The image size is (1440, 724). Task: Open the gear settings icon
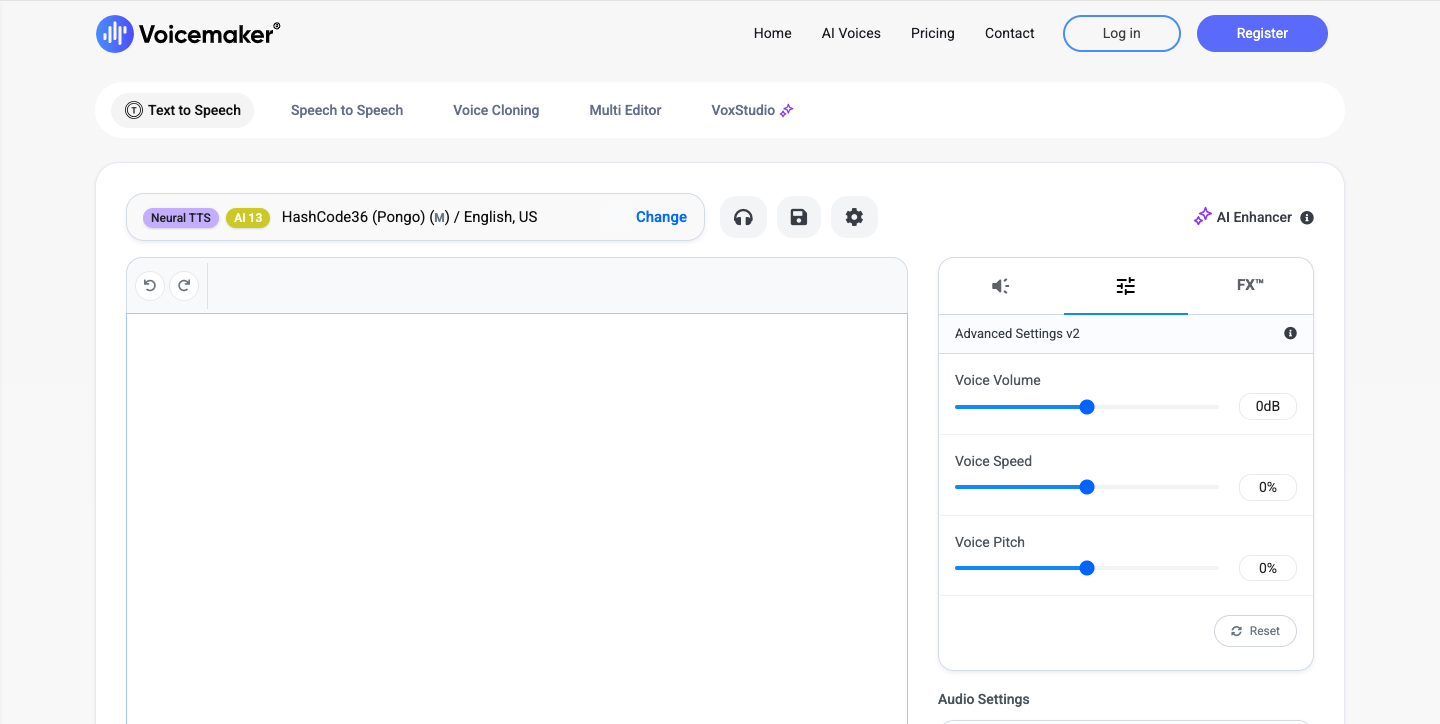tap(854, 217)
